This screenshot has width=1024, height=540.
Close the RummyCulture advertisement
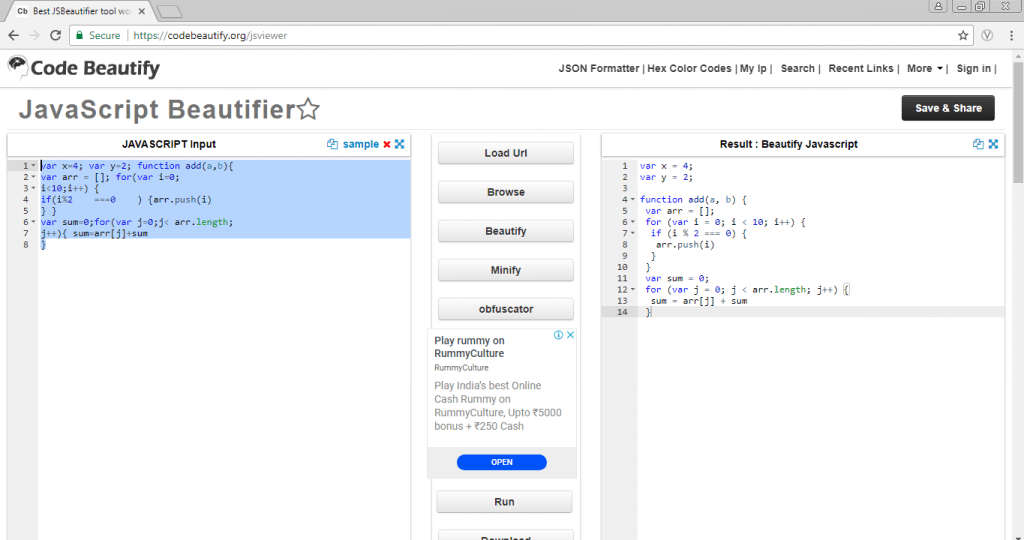pos(570,336)
